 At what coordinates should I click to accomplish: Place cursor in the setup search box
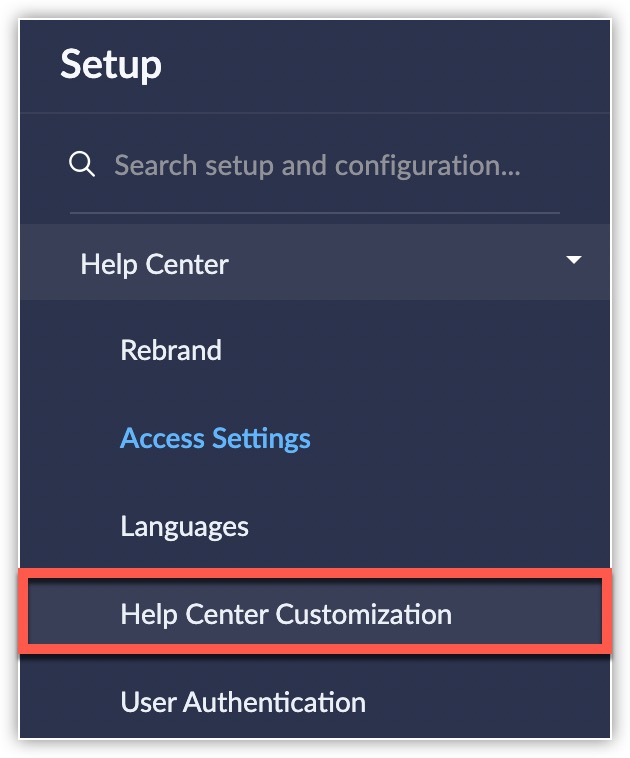tap(315, 165)
